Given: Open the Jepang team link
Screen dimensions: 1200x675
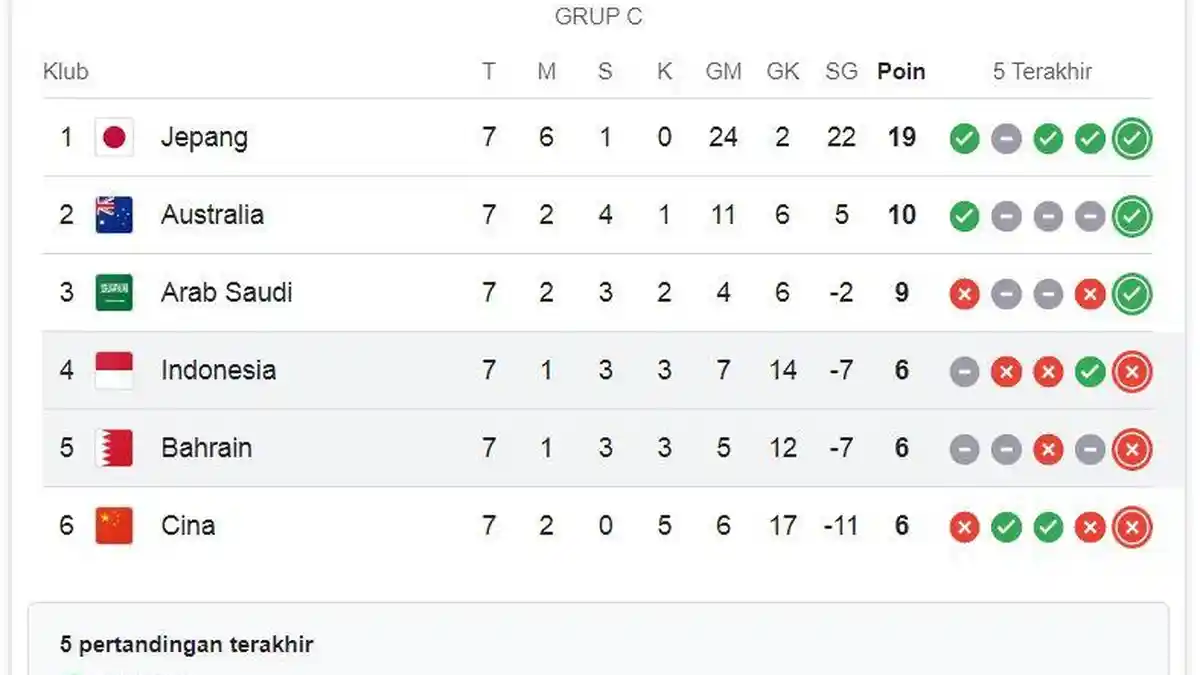Looking at the screenshot, I should [x=204, y=137].
